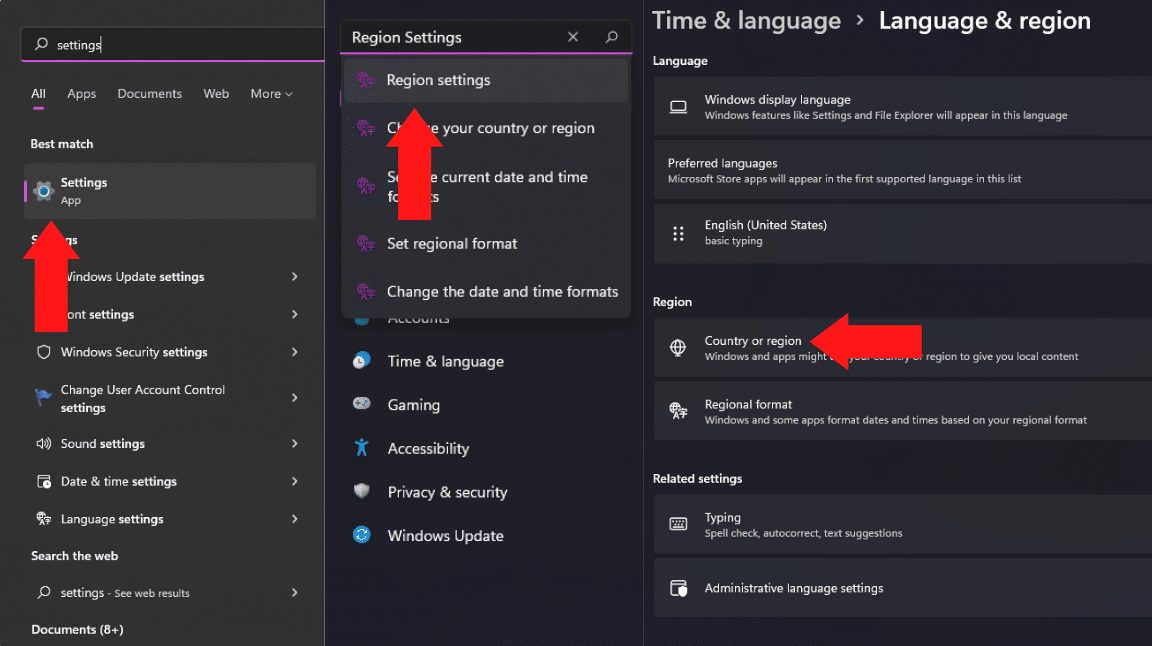
Task: Open the Windows display language setting
Action: (902, 107)
